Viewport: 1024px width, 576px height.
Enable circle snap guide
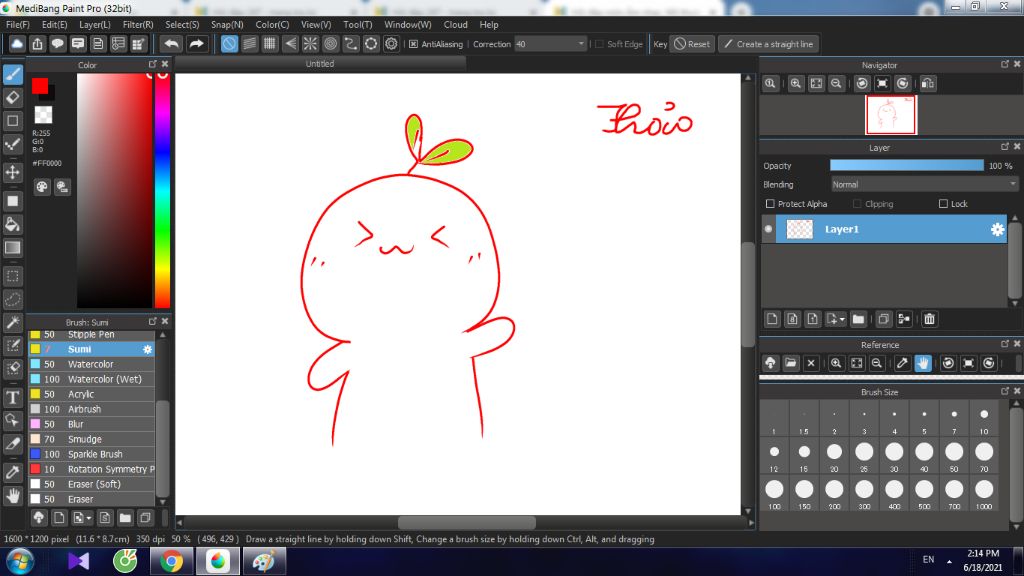[x=330, y=44]
